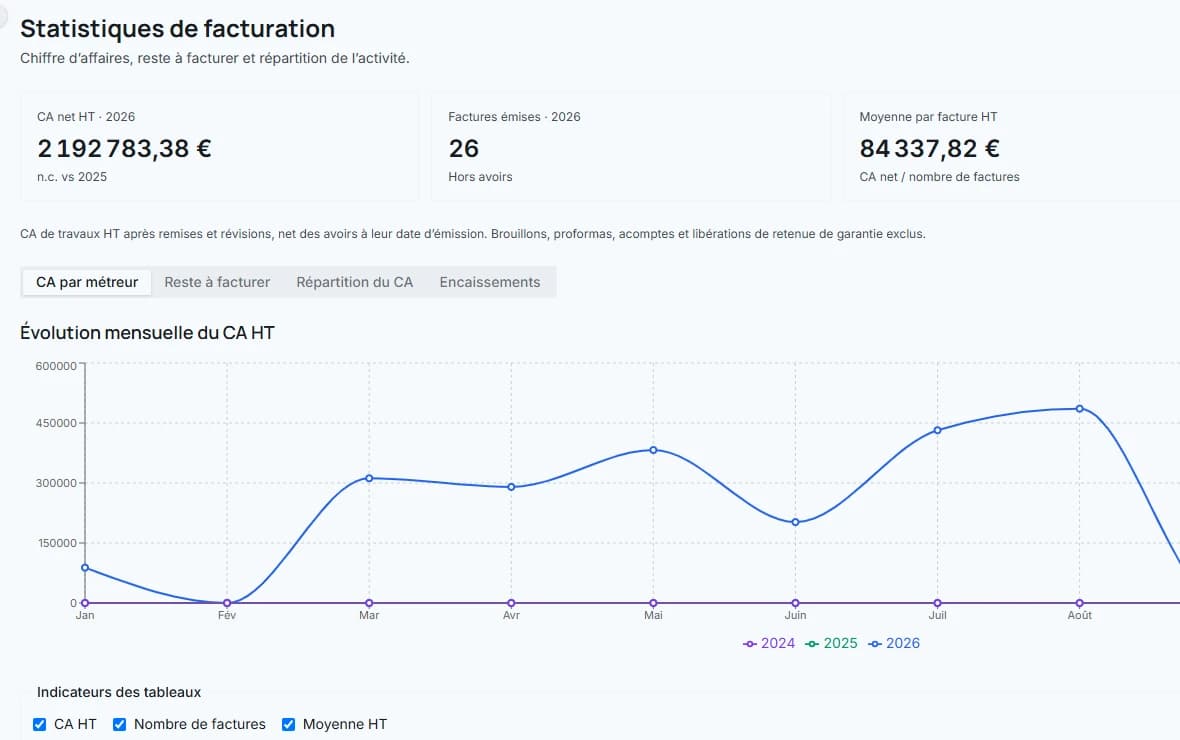1180x740 pixels.
Task: Click the 2026 data point for Juin
Action: pyautogui.click(x=795, y=522)
